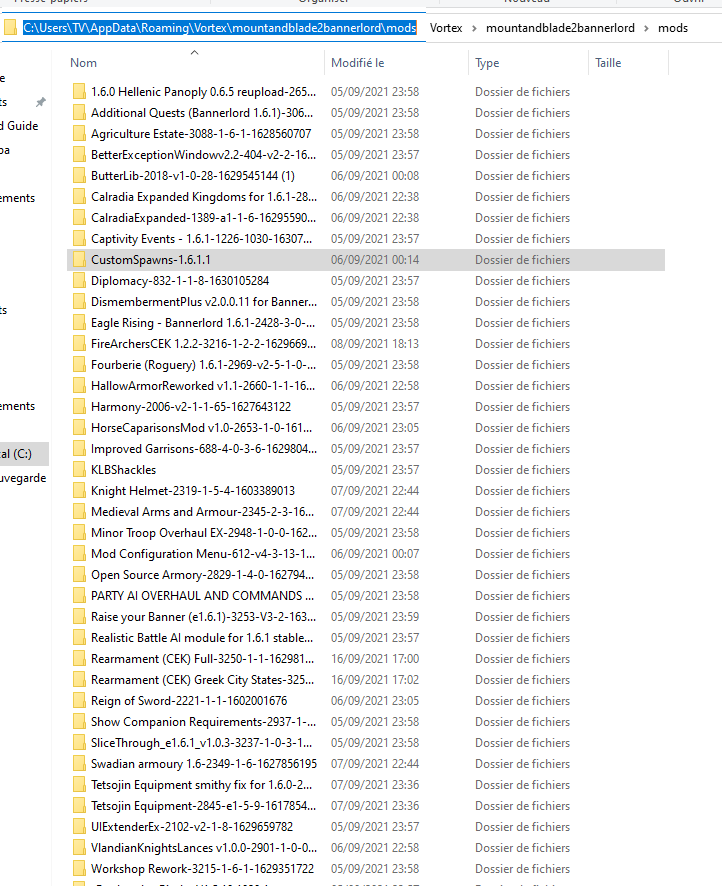
Task: Click BetterExceptionWindow folder icon
Action: click(79, 155)
